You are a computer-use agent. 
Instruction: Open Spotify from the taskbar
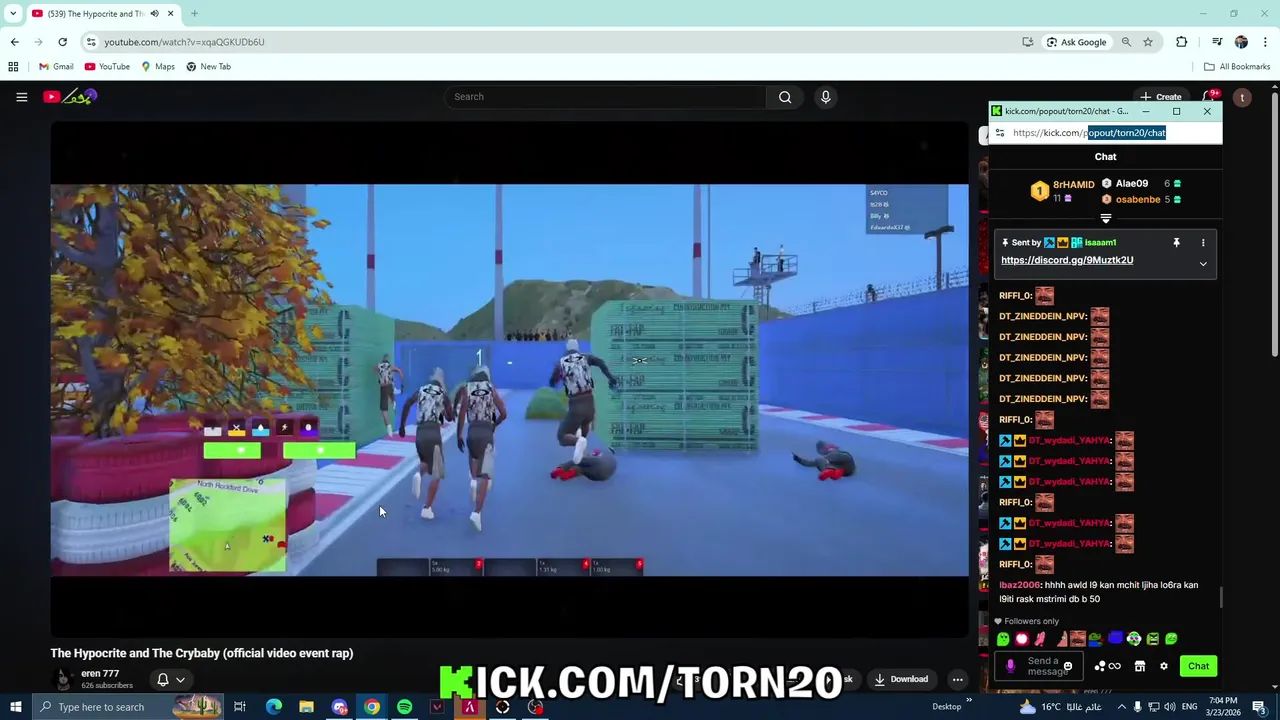point(404,707)
